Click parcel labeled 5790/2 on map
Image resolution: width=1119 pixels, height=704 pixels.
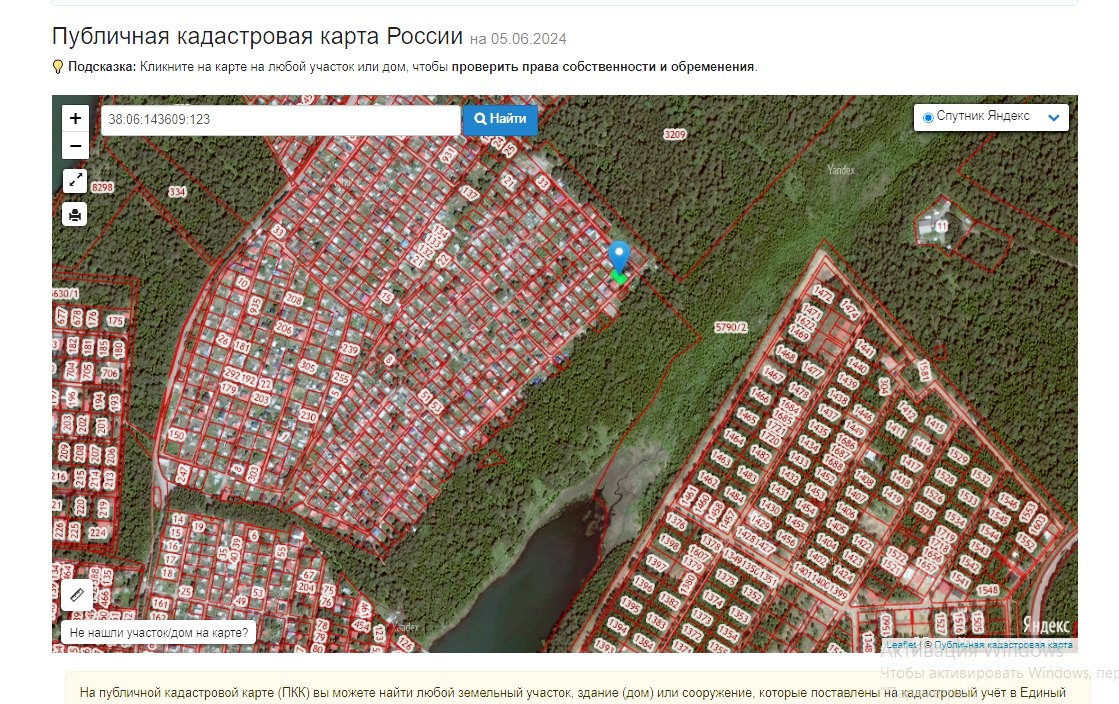click(x=731, y=327)
